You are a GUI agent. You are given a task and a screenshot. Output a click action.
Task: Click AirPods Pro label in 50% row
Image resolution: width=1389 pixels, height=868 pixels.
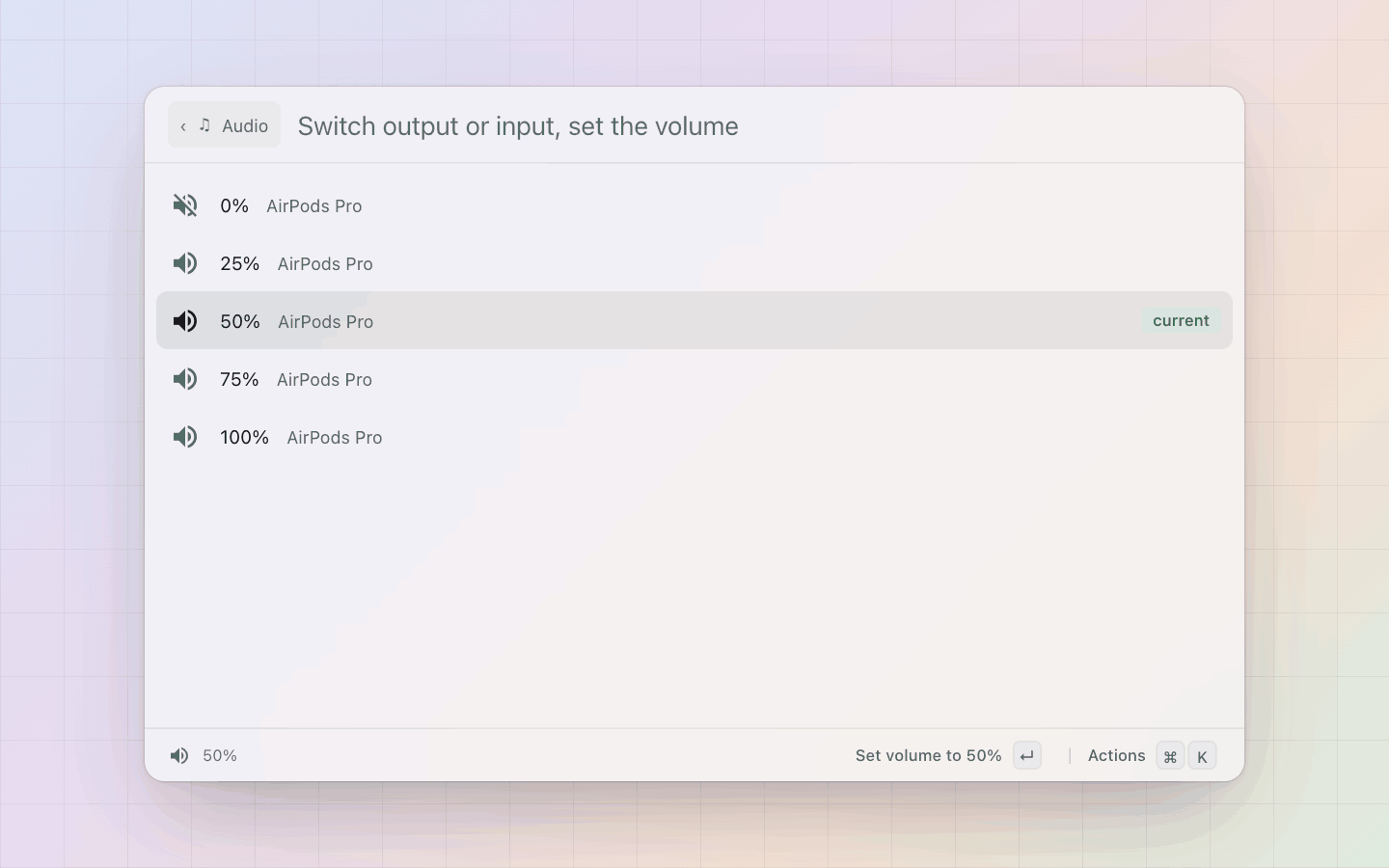click(x=326, y=321)
